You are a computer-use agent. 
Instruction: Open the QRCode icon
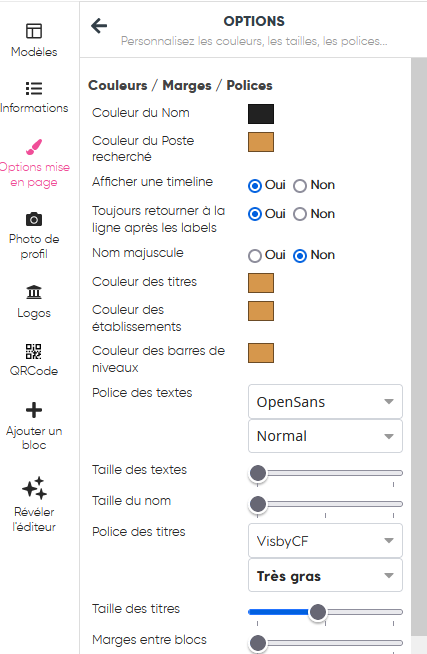click(x=34, y=351)
